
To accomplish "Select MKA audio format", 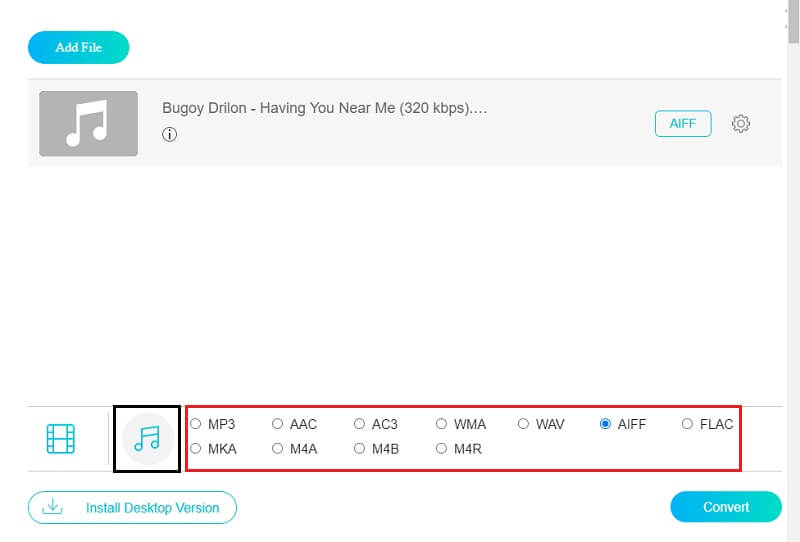I will coord(196,449).
